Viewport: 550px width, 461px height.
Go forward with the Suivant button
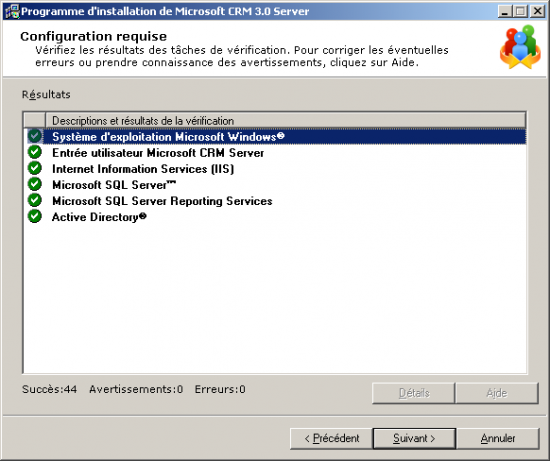click(x=414, y=438)
